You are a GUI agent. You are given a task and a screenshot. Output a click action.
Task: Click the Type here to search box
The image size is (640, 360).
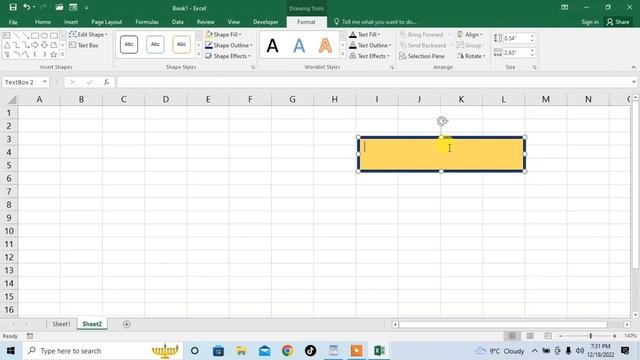(x=103, y=351)
